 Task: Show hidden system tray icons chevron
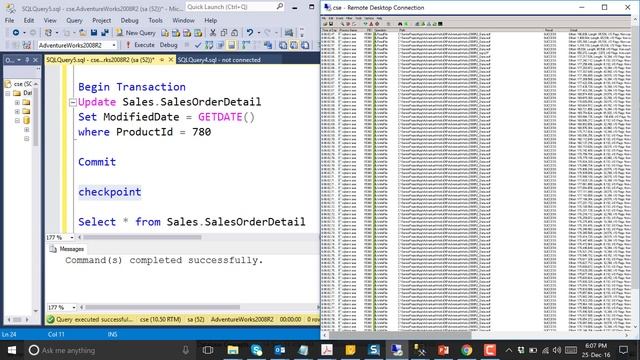509,350
